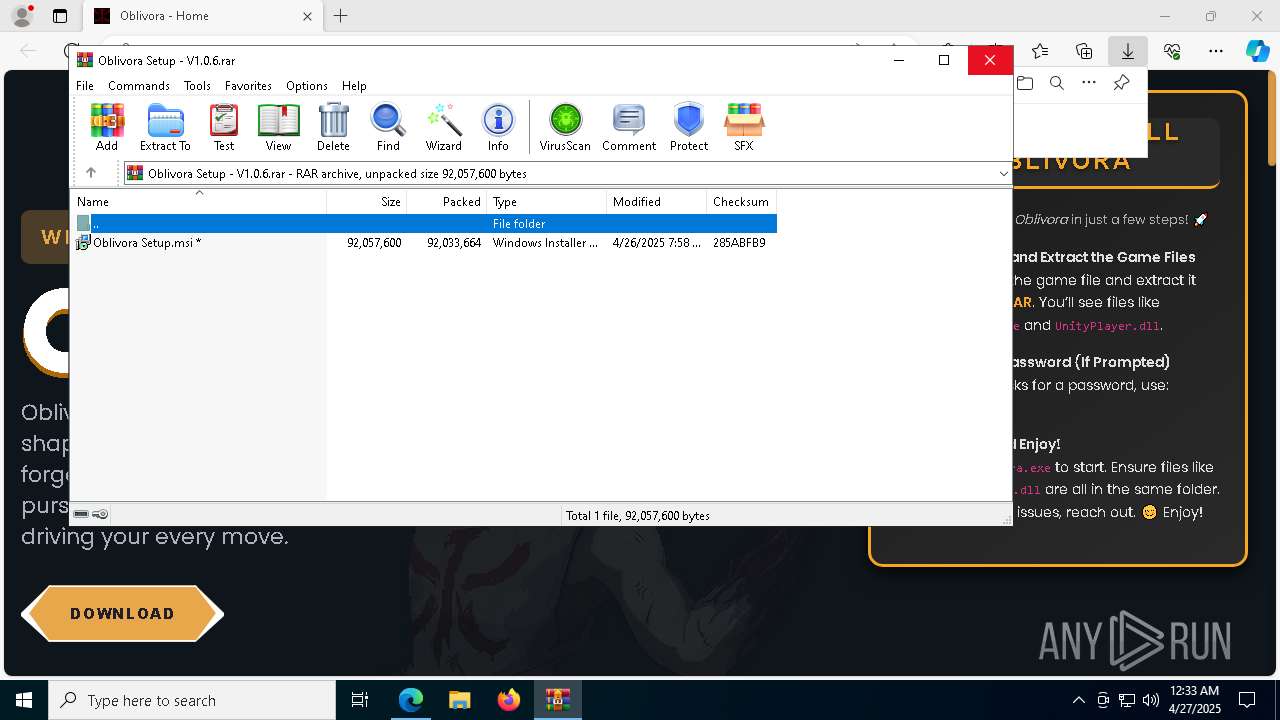Click the status bar key icon
1280x720 pixels.
pos(100,514)
